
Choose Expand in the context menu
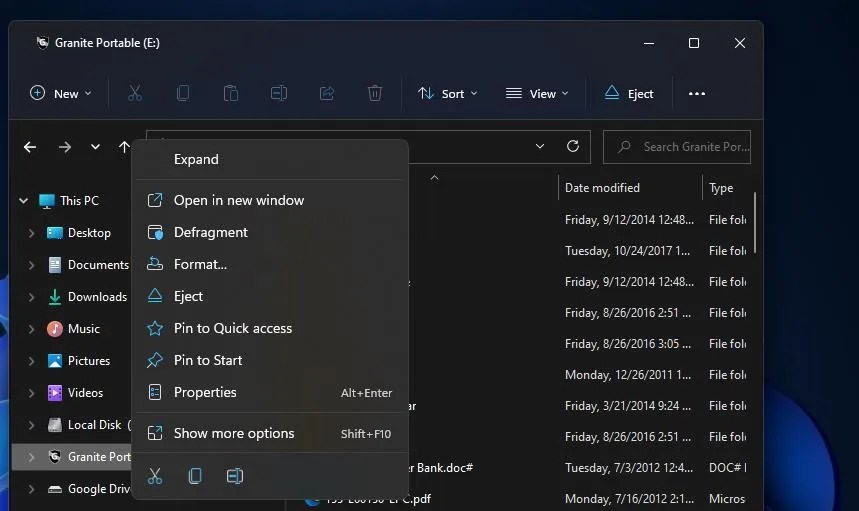point(270,159)
